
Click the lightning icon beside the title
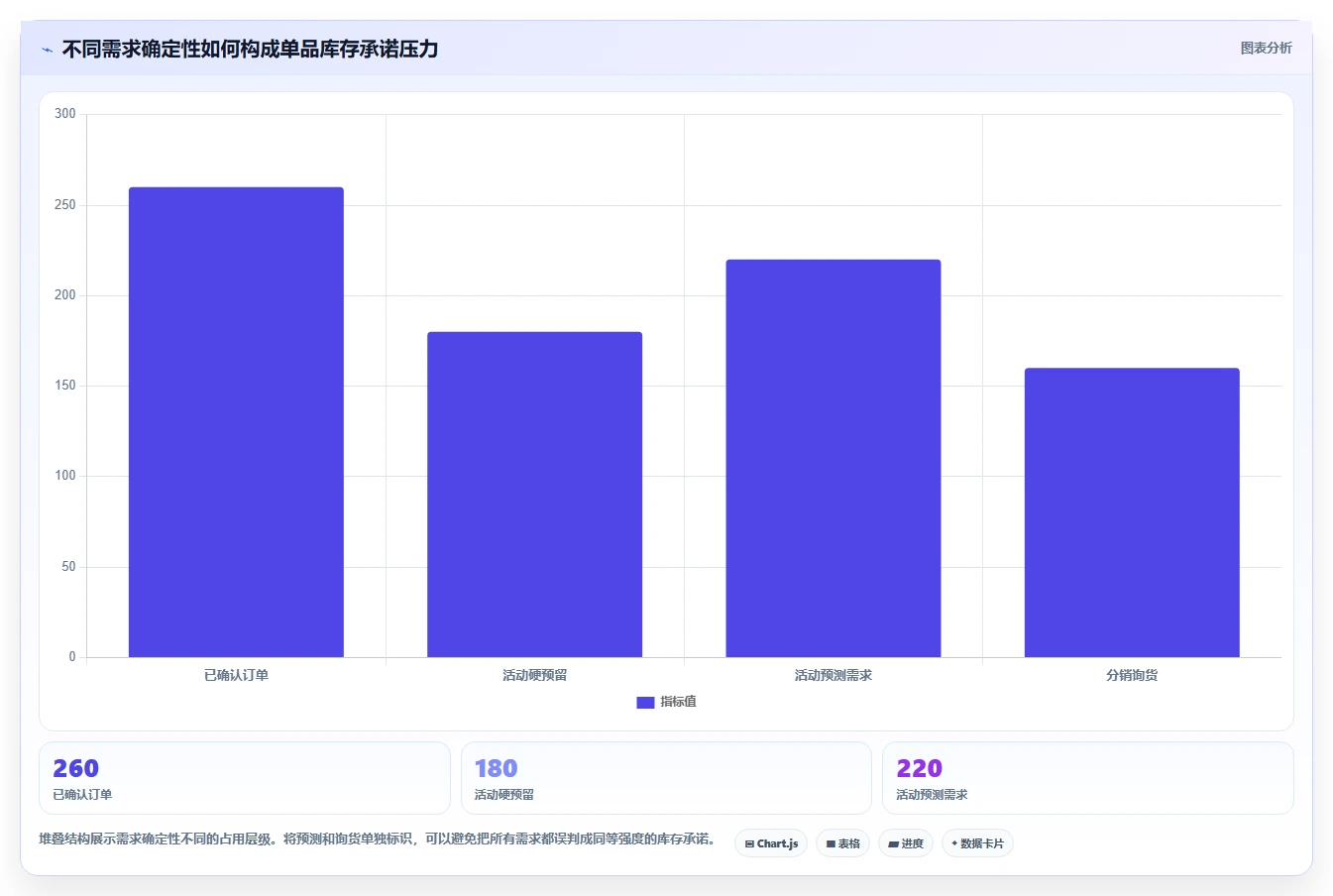48,50
